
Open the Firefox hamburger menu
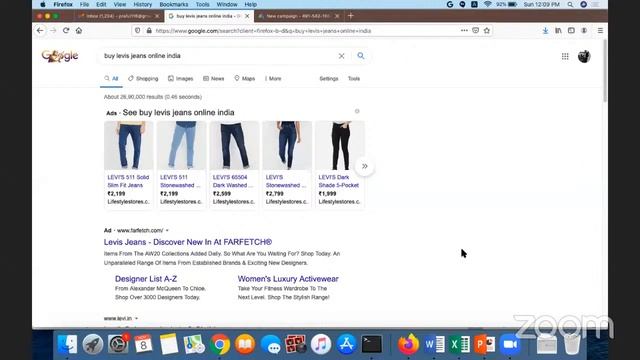point(600,31)
